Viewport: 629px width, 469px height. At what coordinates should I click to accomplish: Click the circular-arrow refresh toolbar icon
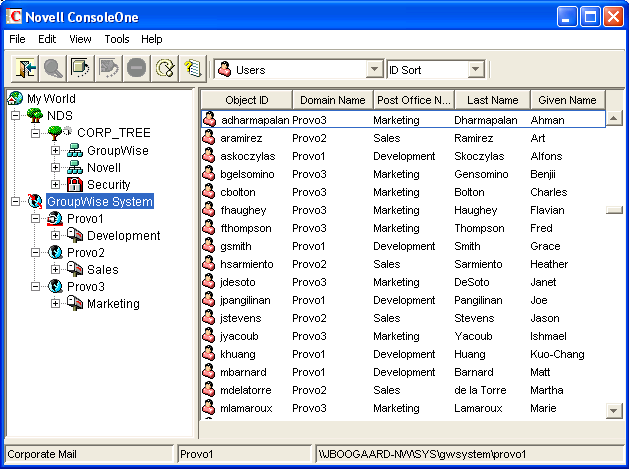(x=164, y=69)
